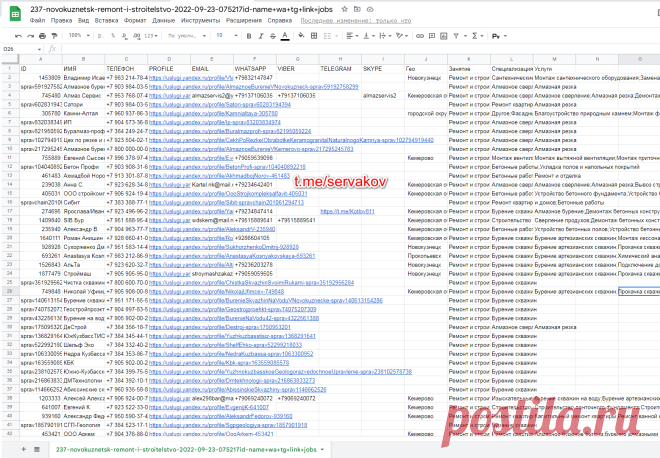Click the add sheet plus button
Screen dimensions: 660x458
[24, 450]
